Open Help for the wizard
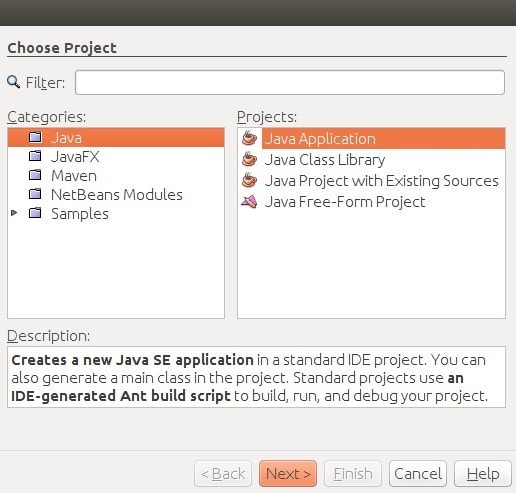516x493 pixels. click(x=483, y=474)
